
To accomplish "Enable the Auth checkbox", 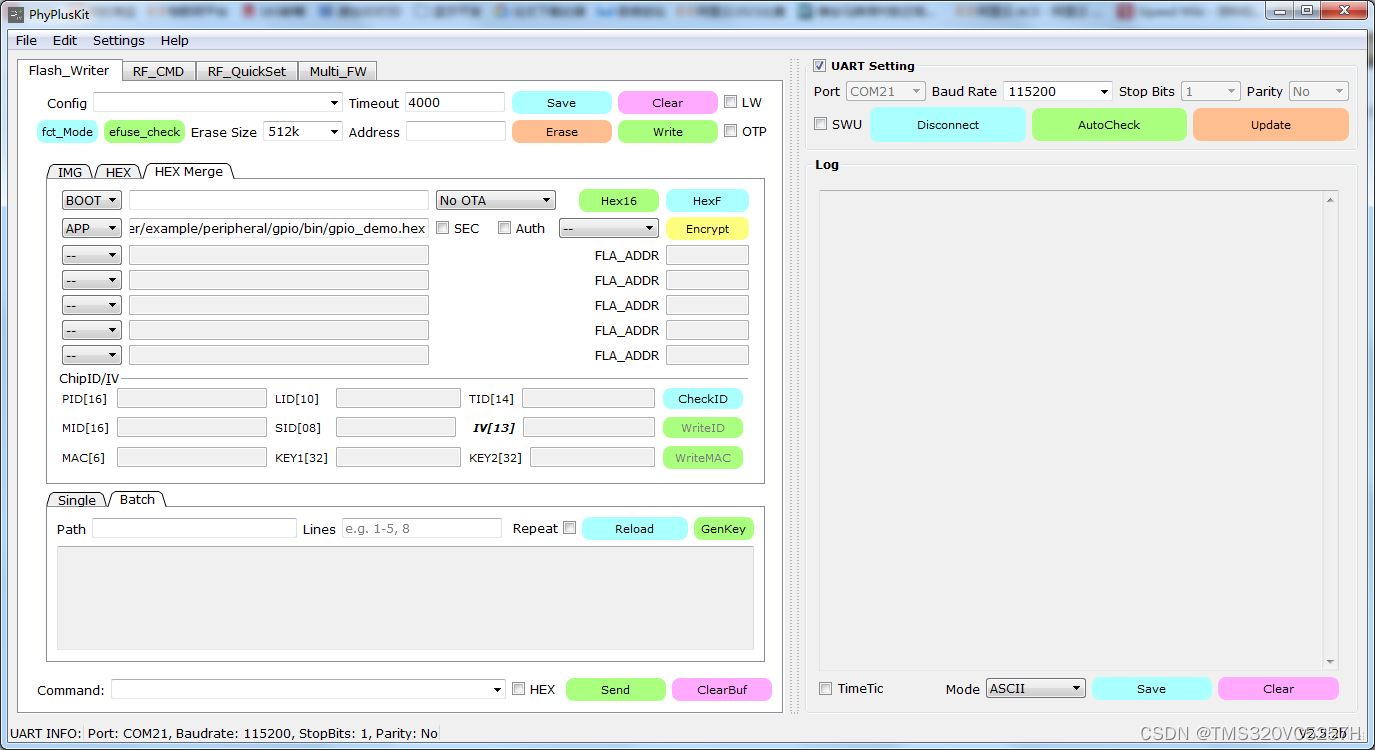I will coord(505,228).
